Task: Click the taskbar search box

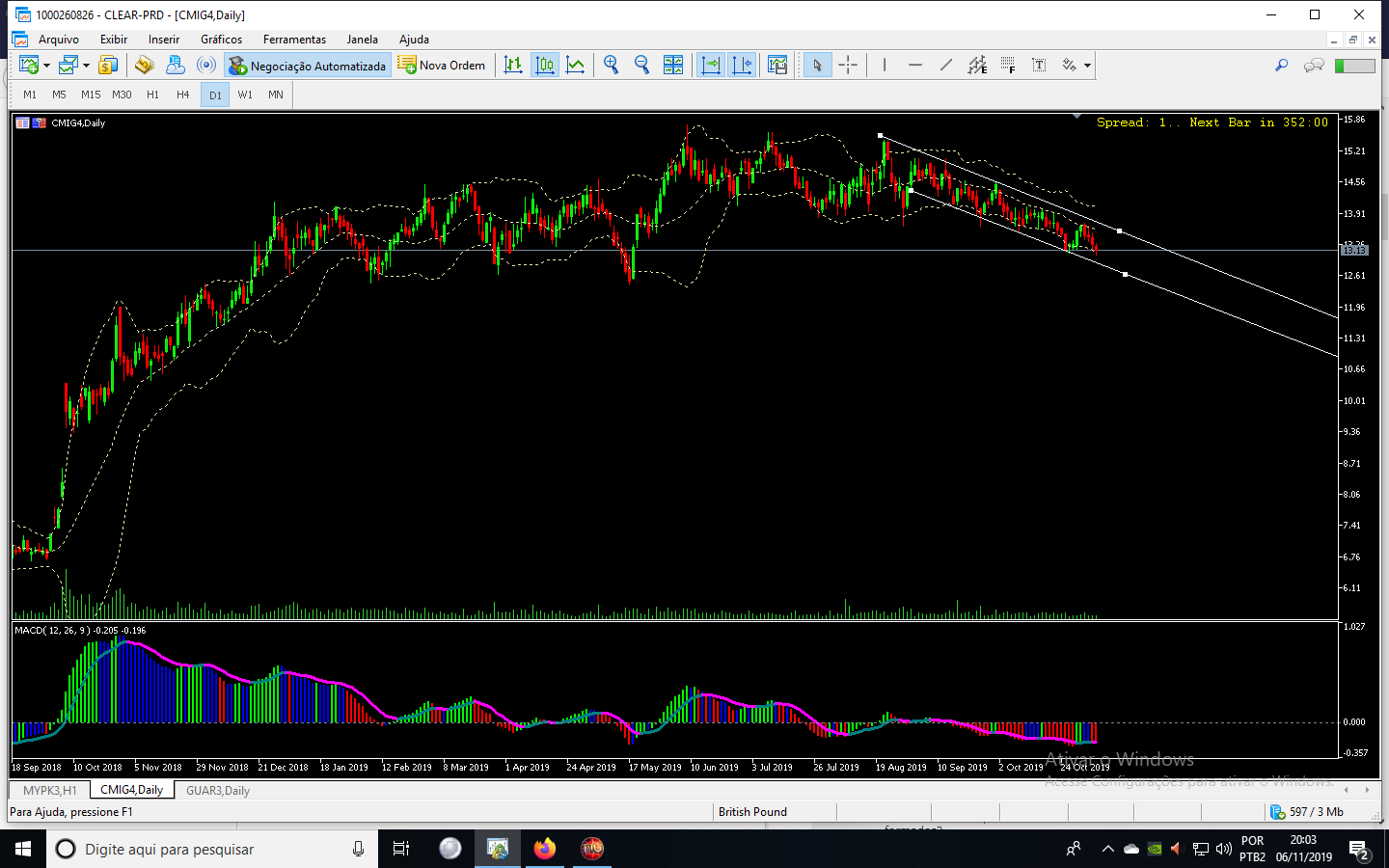Action: point(212,849)
